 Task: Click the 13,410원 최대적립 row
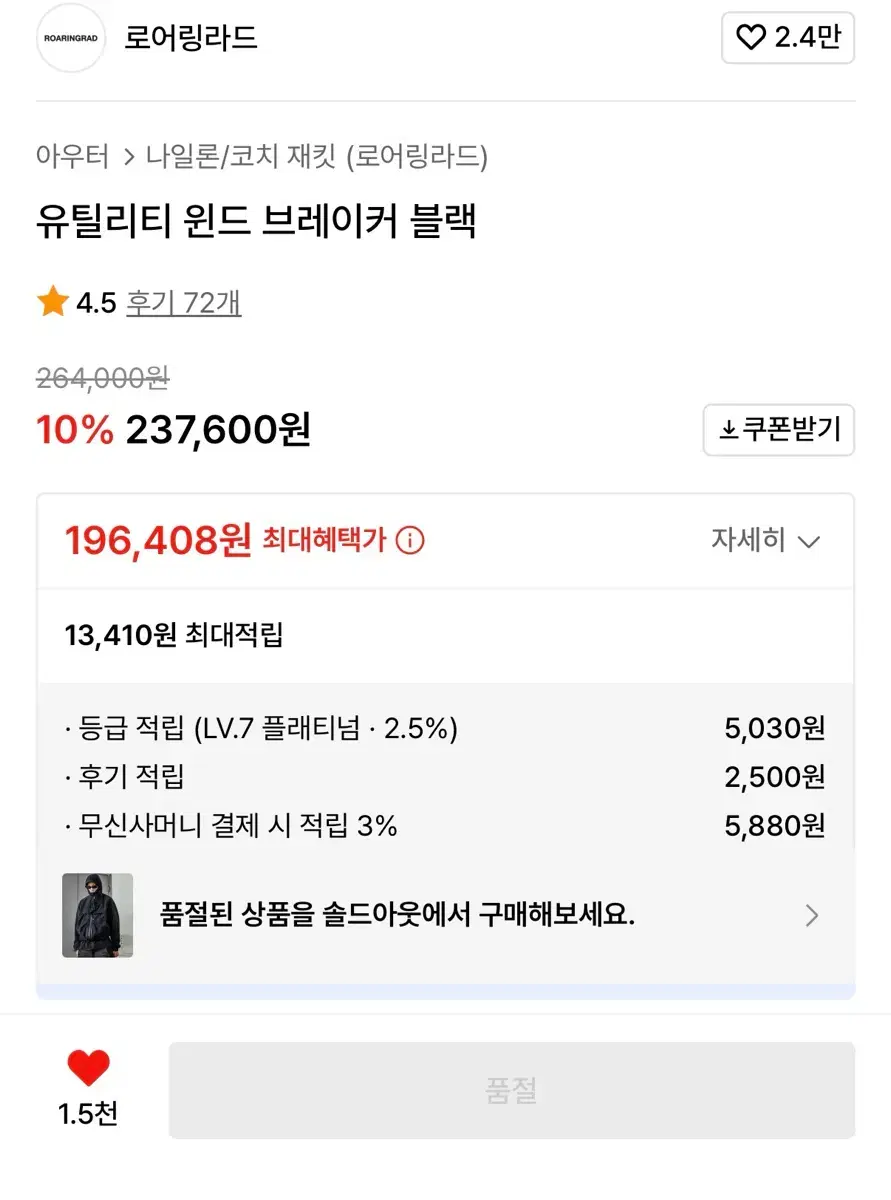[446, 635]
